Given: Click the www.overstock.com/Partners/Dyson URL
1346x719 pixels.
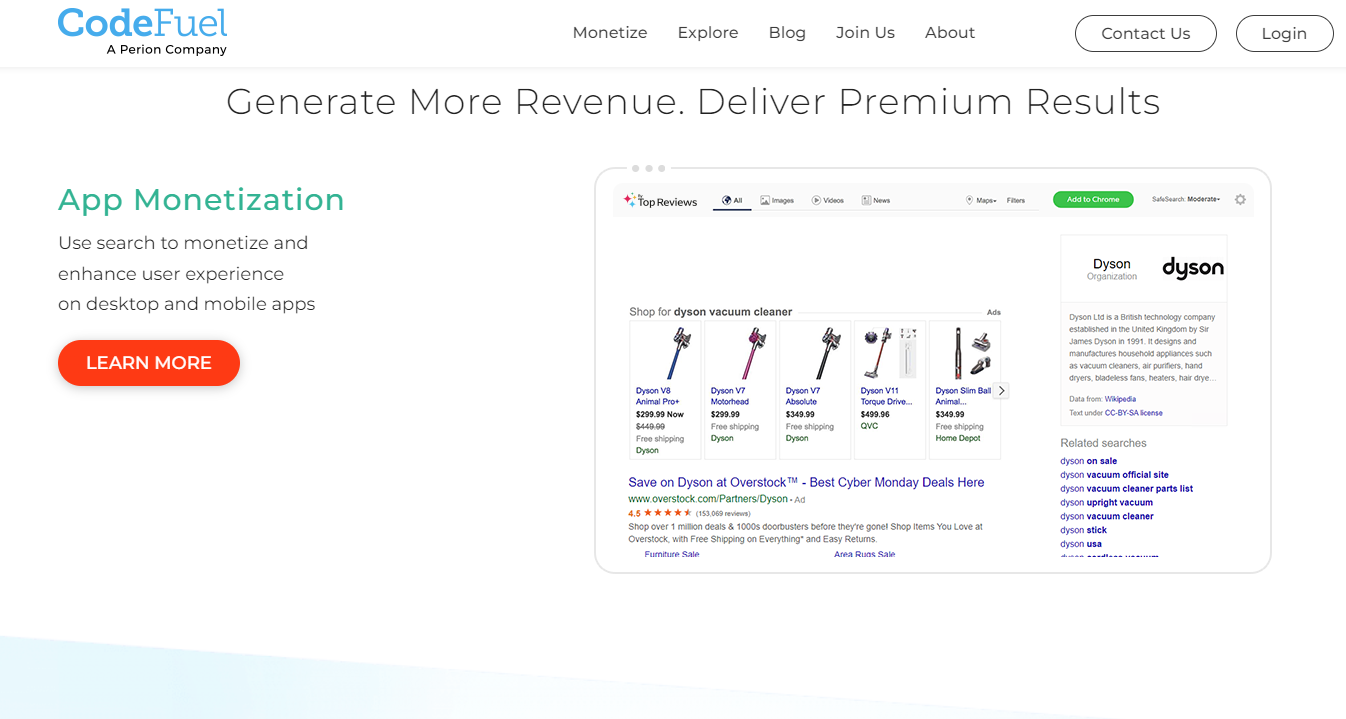Looking at the screenshot, I should pyautogui.click(x=708, y=498).
